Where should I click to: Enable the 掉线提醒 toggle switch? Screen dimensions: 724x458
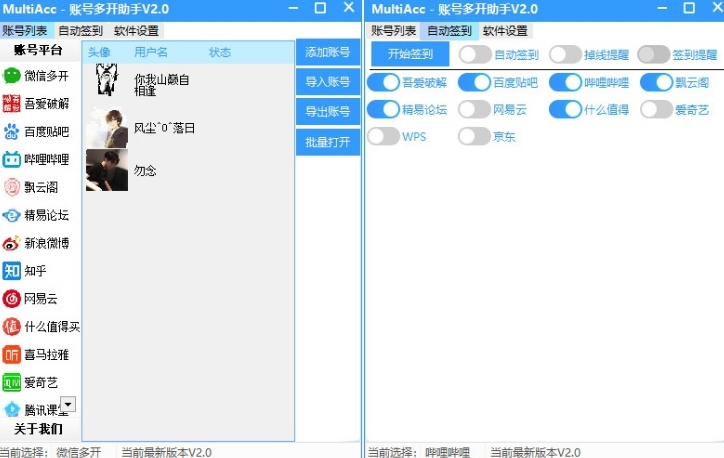pyautogui.click(x=564, y=54)
